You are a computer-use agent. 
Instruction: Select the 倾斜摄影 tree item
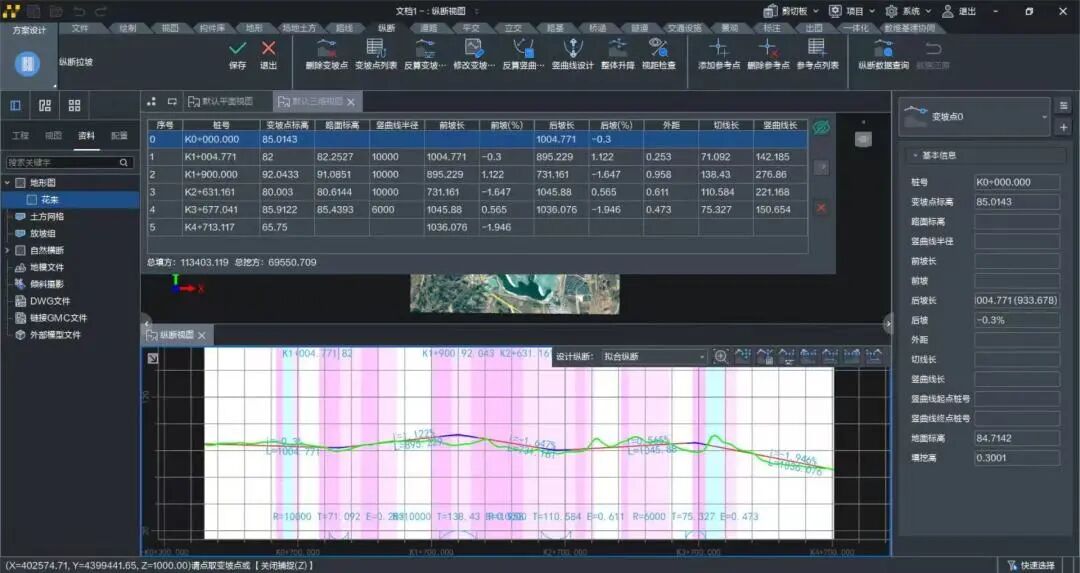coord(47,284)
